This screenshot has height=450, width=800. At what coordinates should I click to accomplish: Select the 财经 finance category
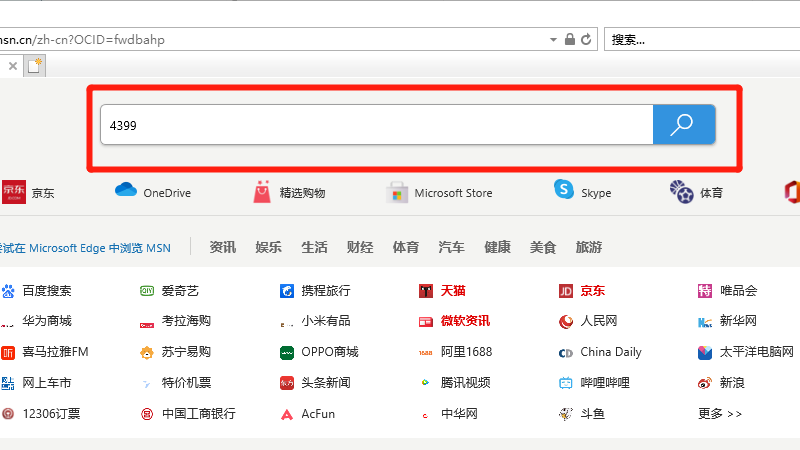click(x=360, y=247)
